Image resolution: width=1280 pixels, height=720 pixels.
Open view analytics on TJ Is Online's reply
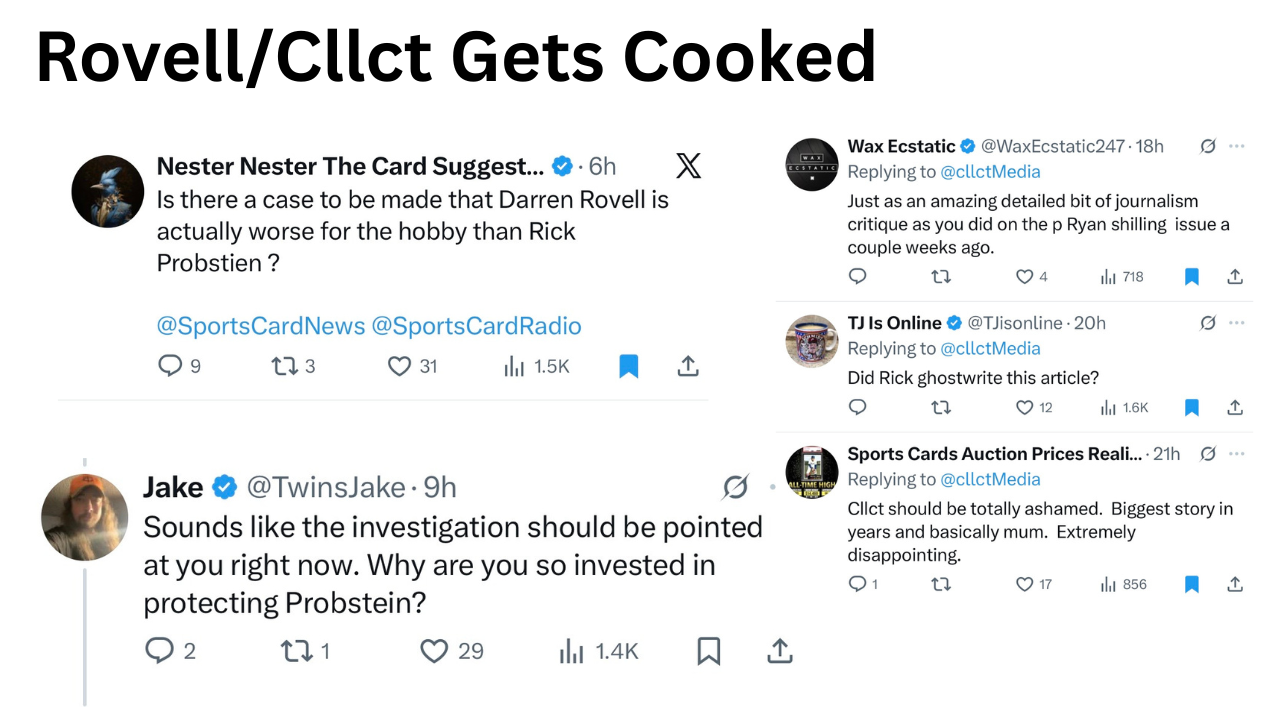pos(1108,408)
